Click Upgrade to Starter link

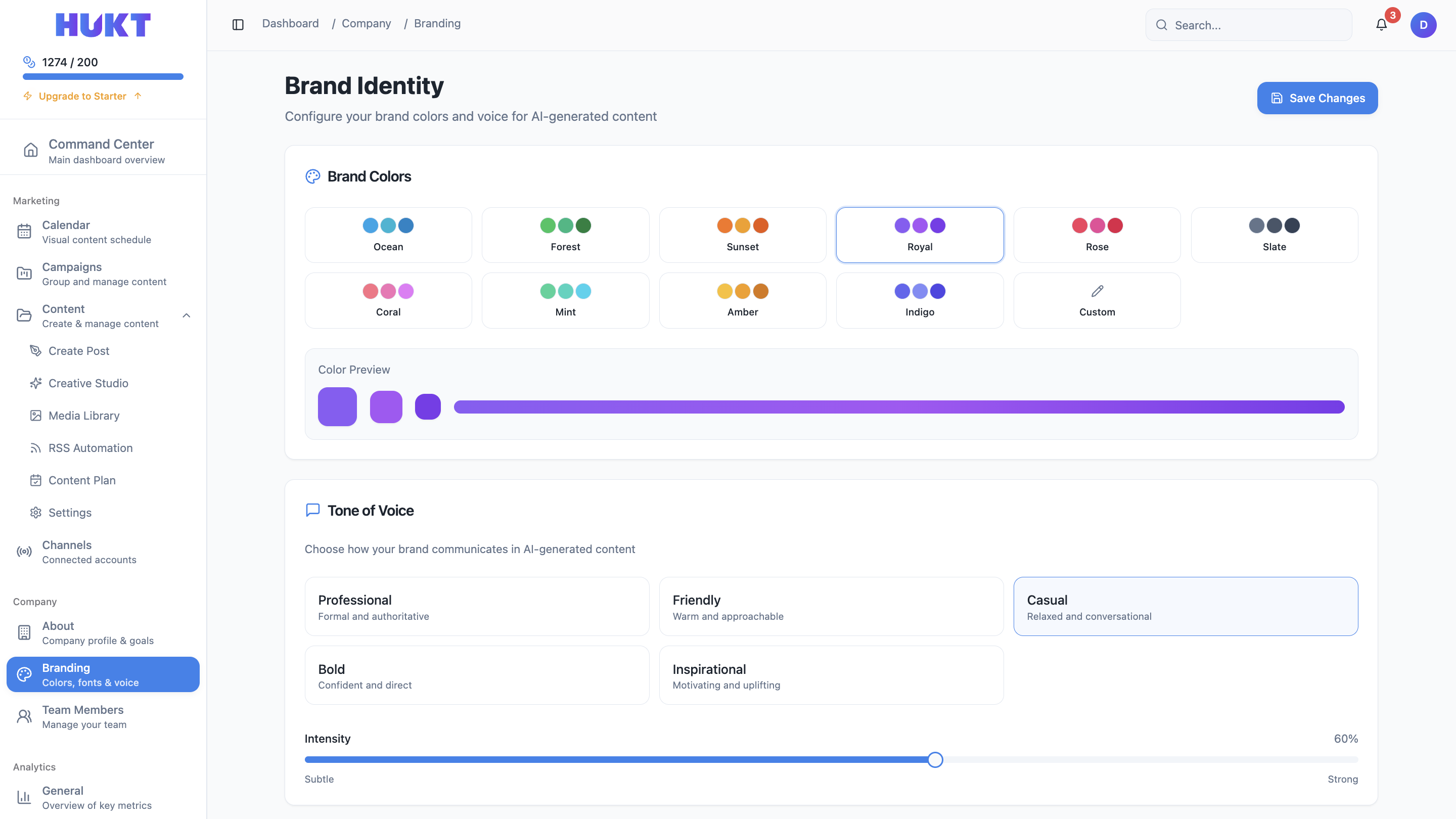click(82, 96)
